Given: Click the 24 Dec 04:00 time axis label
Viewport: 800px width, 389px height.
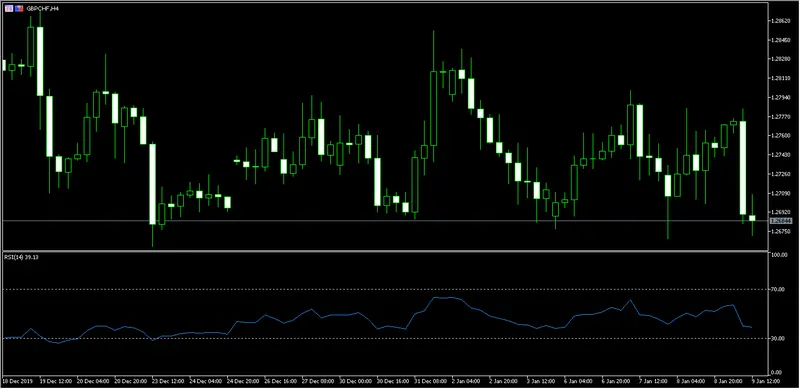Looking at the screenshot, I should 206,381.
